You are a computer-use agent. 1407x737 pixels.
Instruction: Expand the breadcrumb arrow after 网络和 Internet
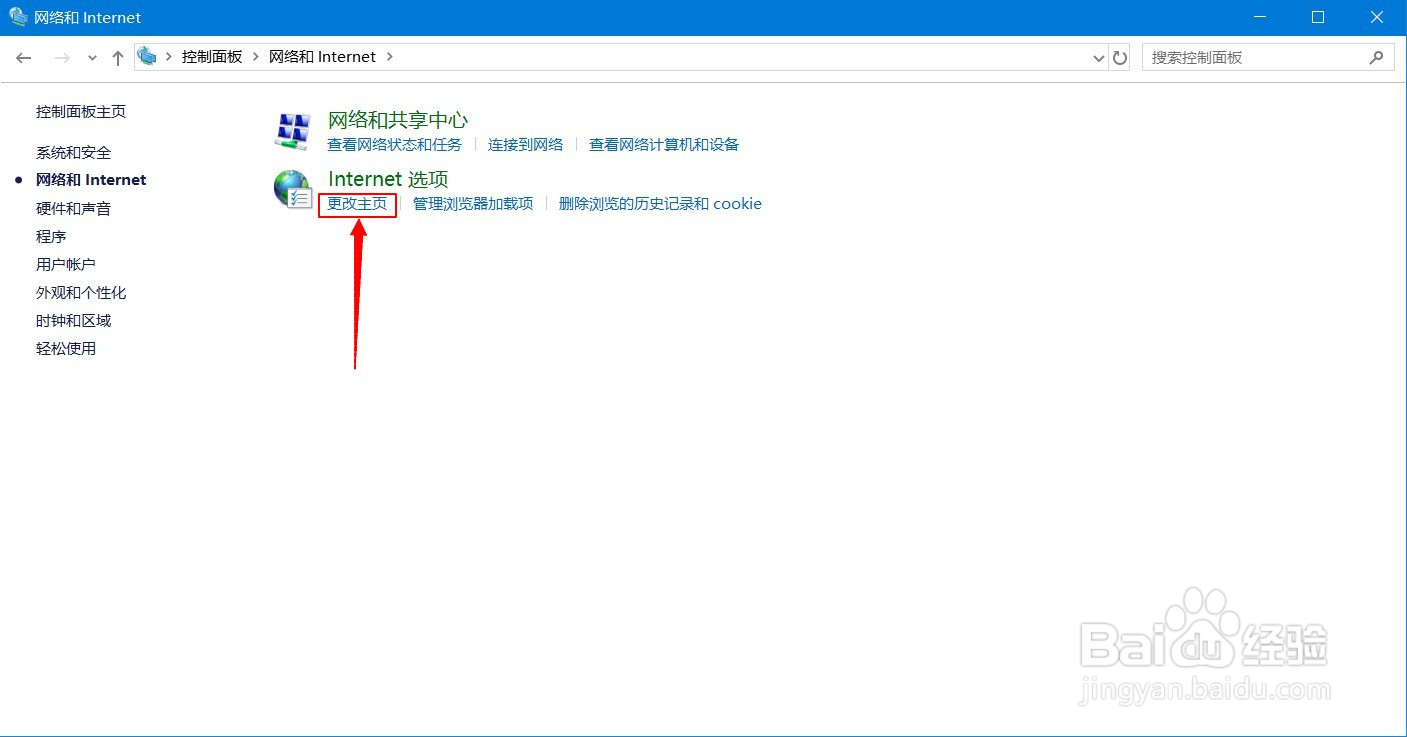coord(389,57)
